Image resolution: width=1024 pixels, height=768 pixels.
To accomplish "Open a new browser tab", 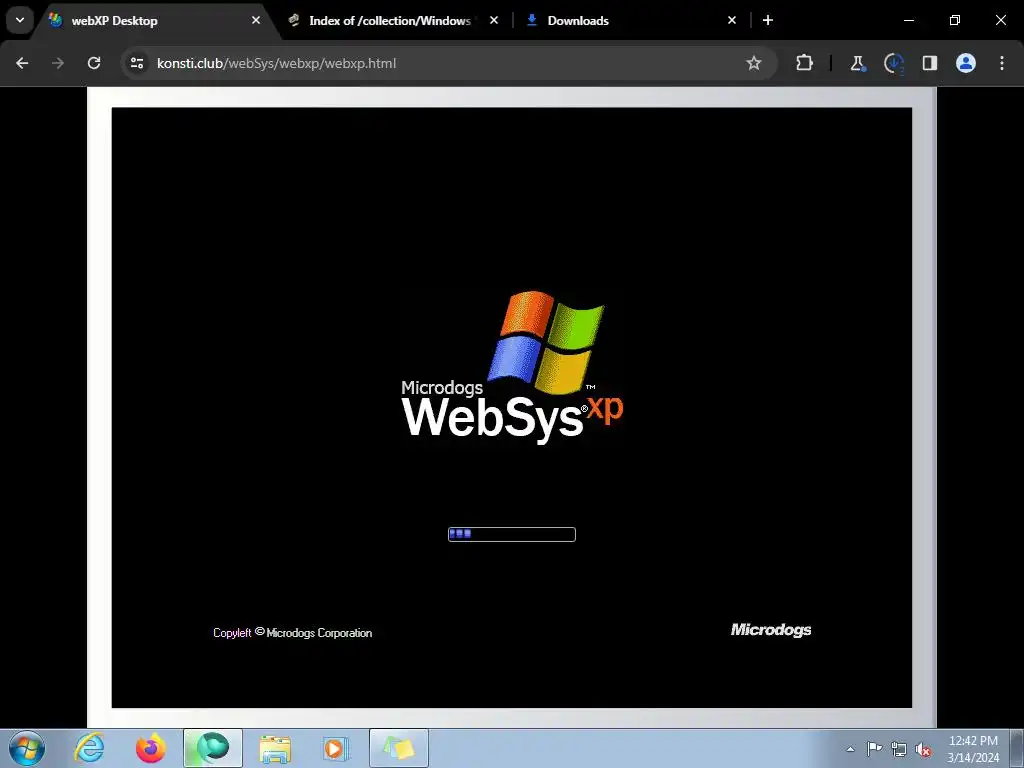I will (768, 20).
